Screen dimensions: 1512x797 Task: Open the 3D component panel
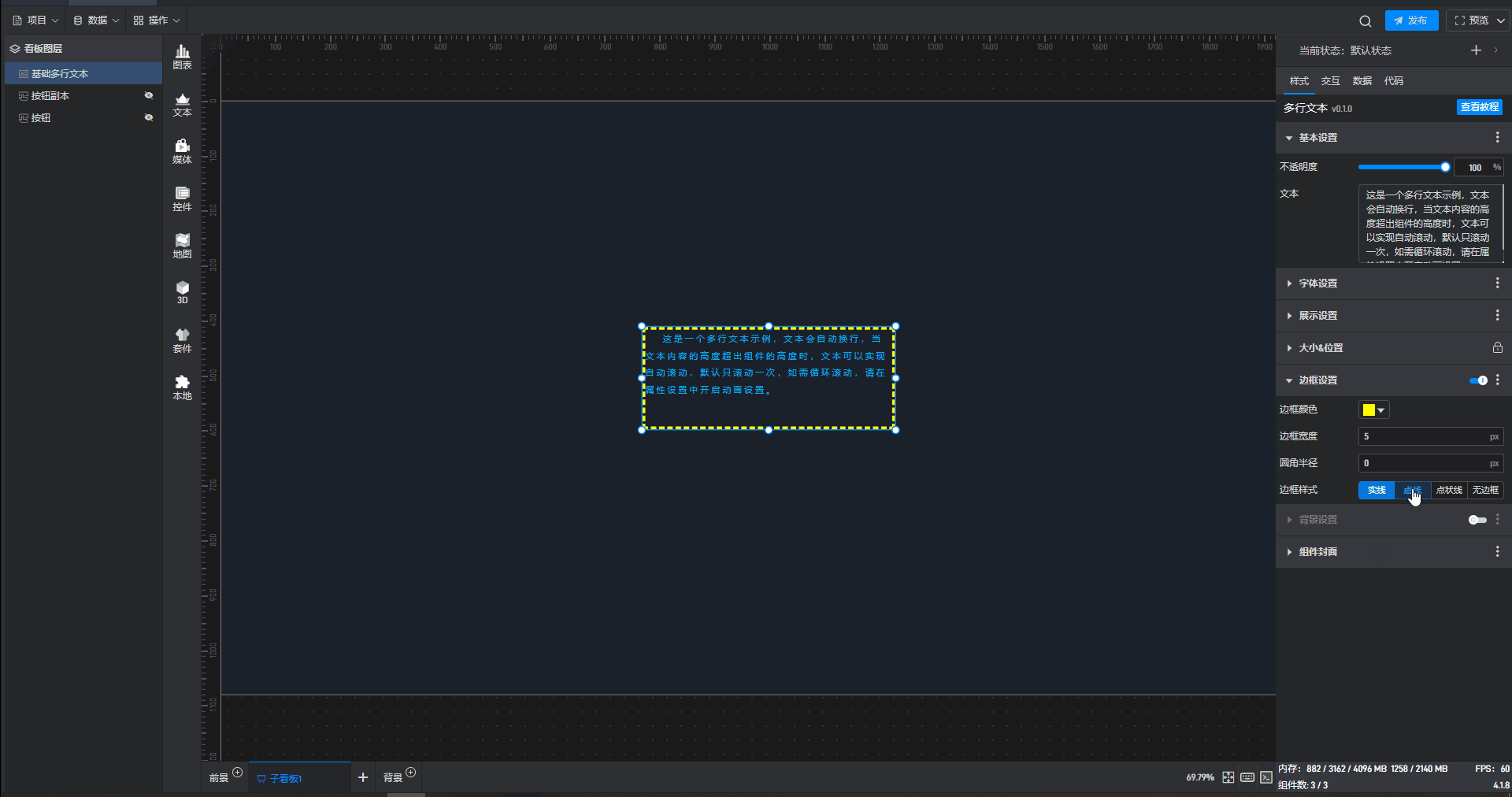point(182,292)
